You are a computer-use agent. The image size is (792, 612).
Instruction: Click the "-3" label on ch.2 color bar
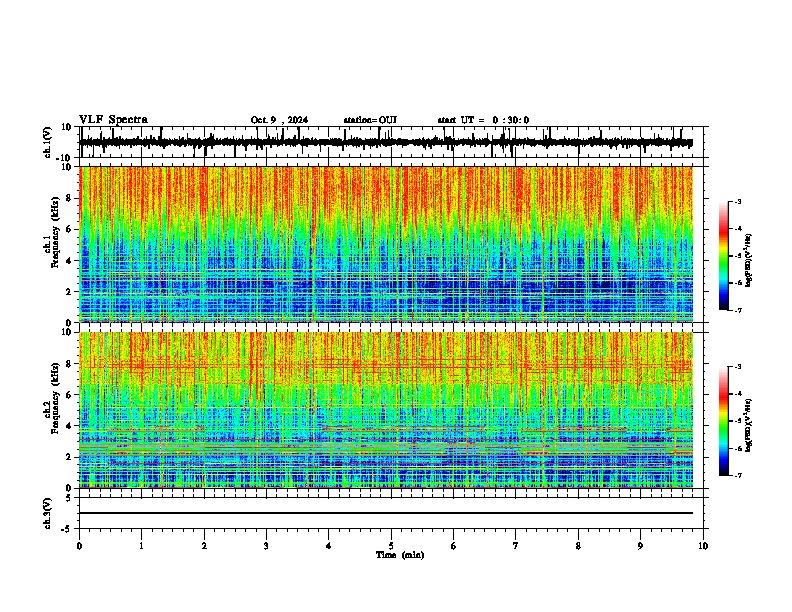point(737,367)
